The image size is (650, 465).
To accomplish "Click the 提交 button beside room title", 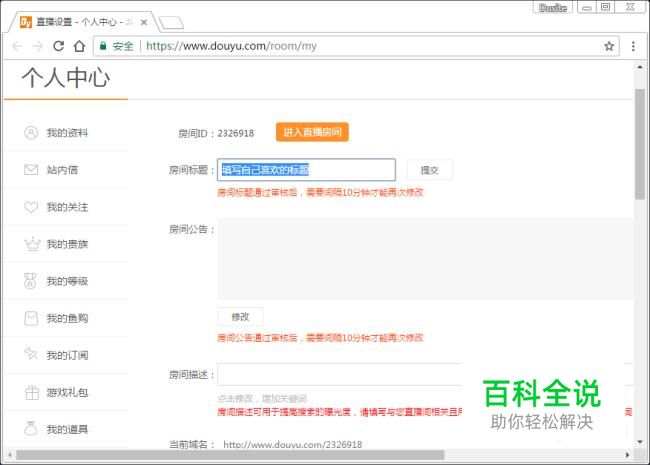I will (429, 170).
